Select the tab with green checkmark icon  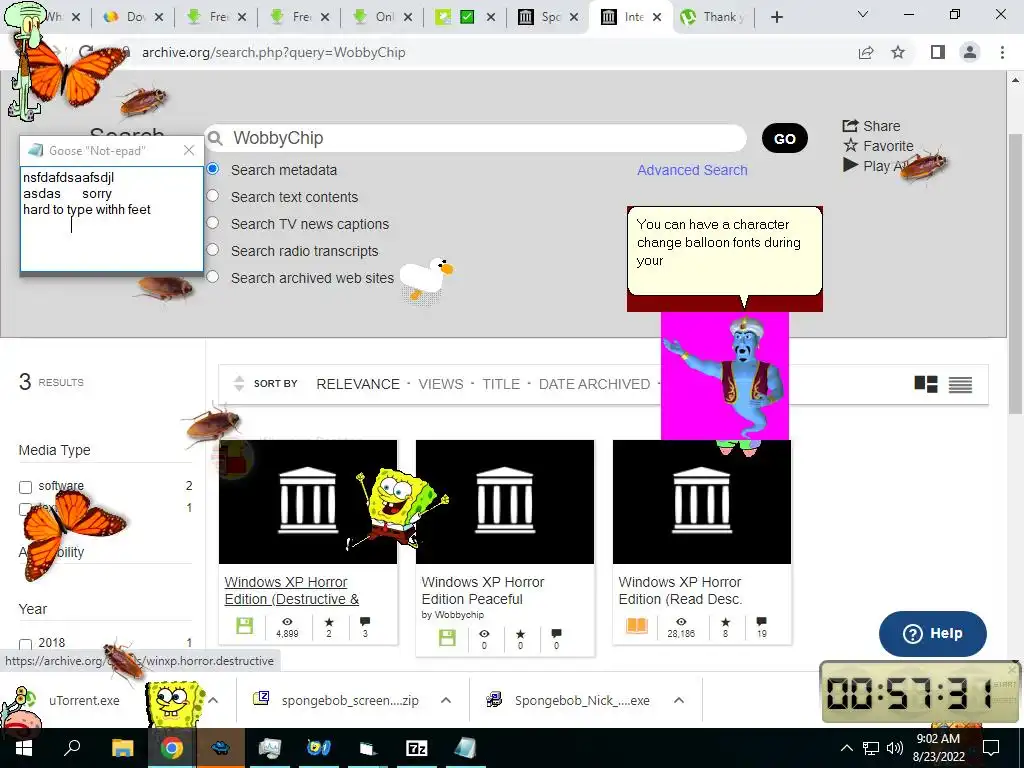[465, 18]
